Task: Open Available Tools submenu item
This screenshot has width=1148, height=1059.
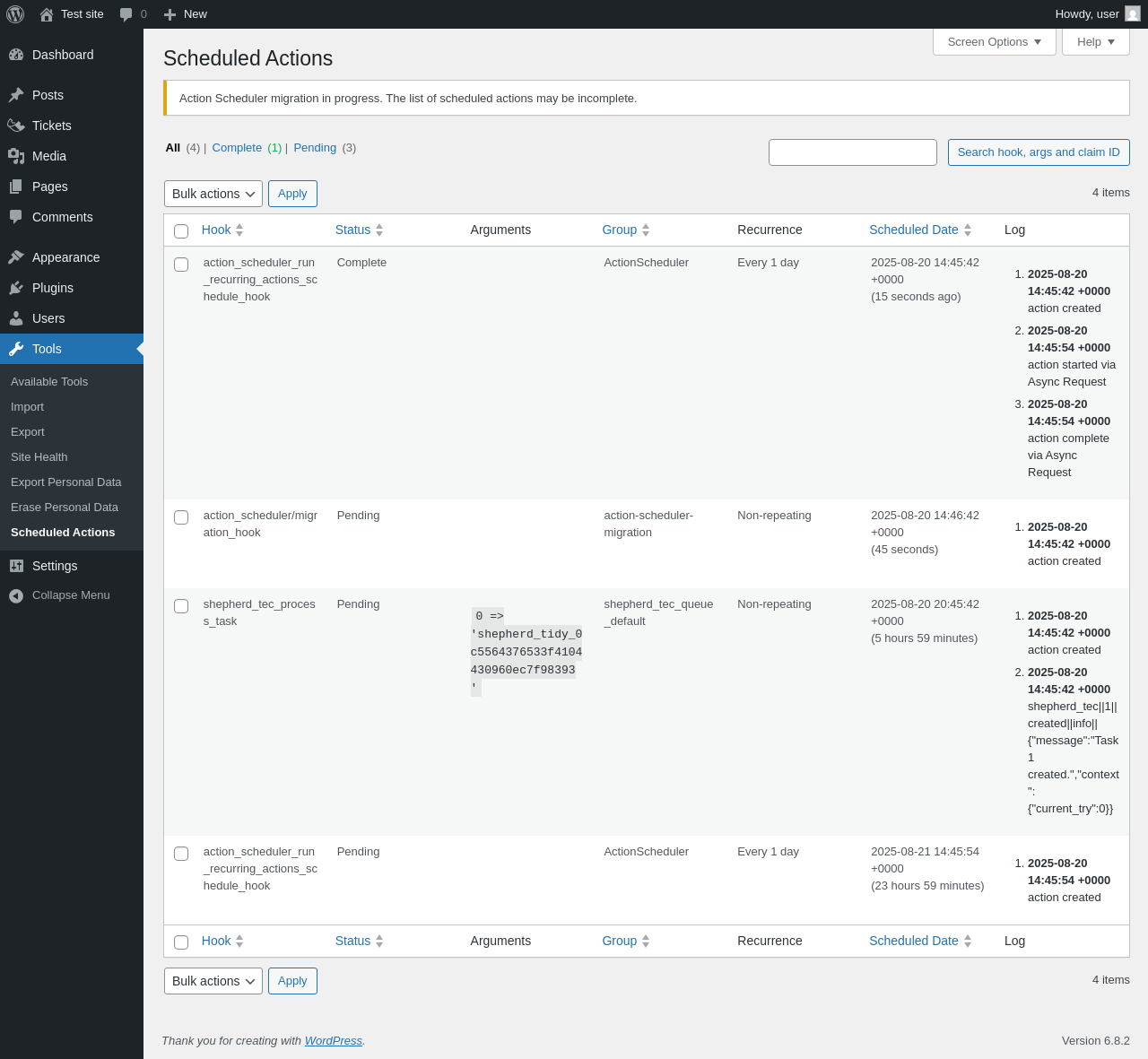Action: click(49, 382)
